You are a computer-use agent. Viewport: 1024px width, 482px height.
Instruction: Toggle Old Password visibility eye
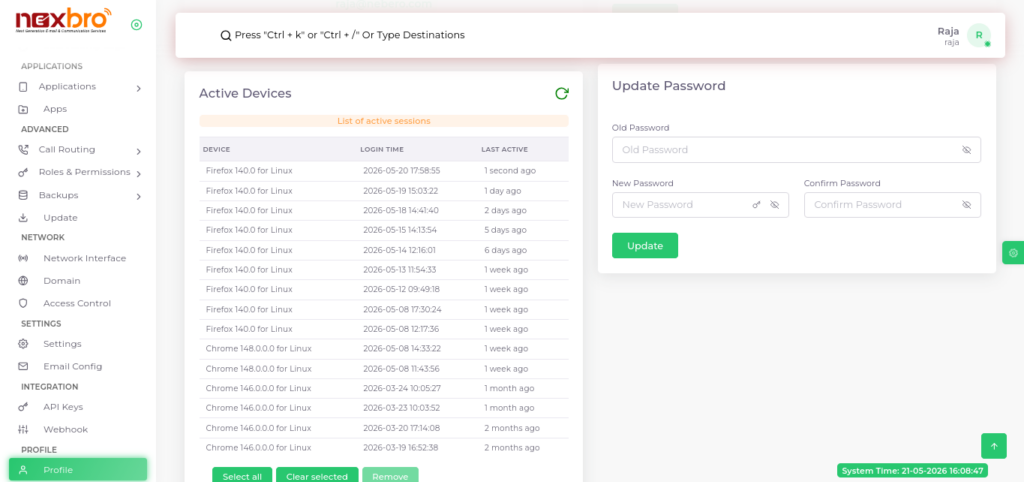pos(967,150)
